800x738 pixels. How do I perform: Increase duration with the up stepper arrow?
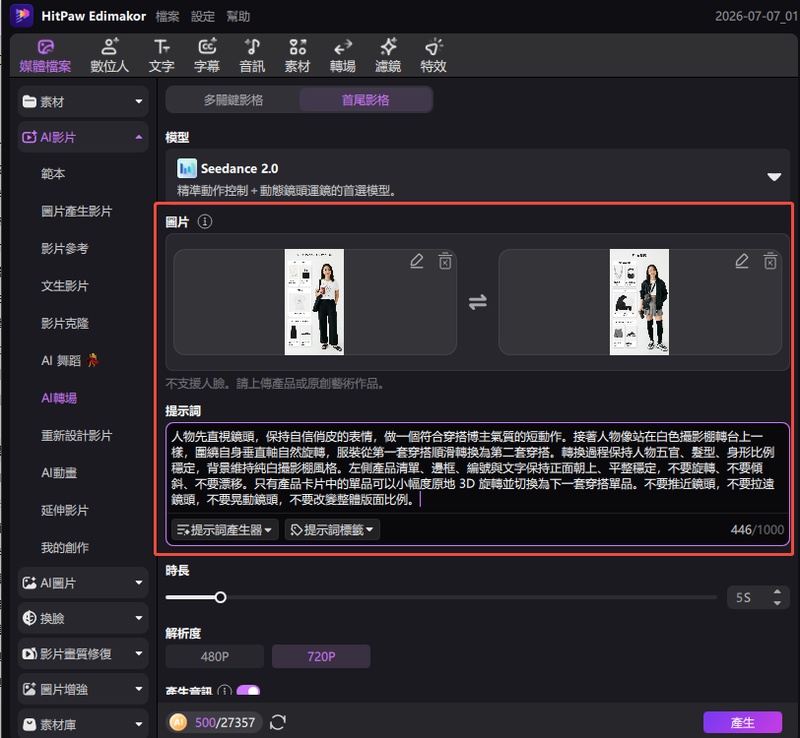[777, 592]
